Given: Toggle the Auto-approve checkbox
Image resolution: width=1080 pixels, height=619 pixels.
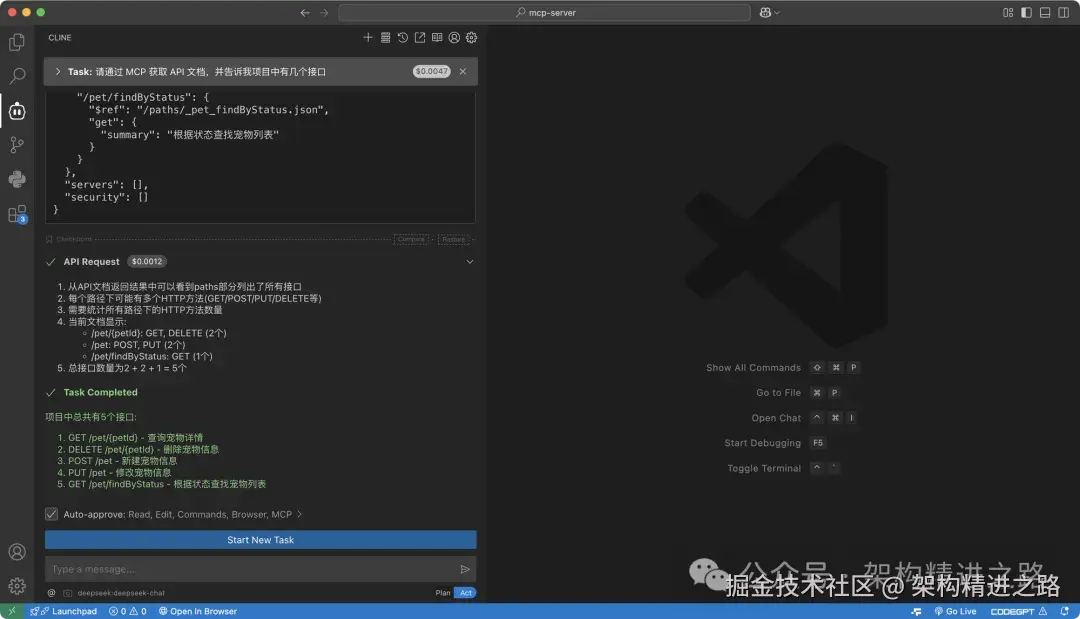Looking at the screenshot, I should click(52, 514).
